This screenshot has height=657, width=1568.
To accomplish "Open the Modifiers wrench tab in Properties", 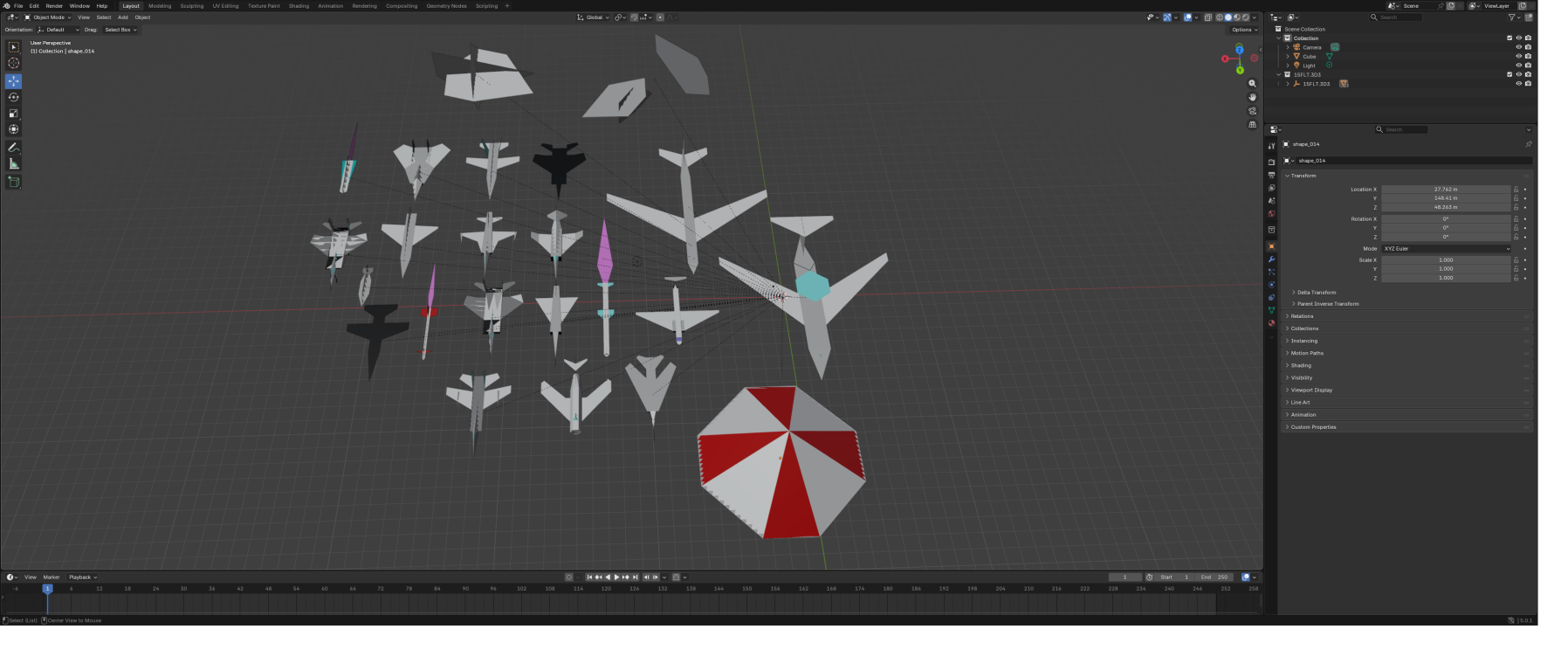I will pyautogui.click(x=1271, y=259).
